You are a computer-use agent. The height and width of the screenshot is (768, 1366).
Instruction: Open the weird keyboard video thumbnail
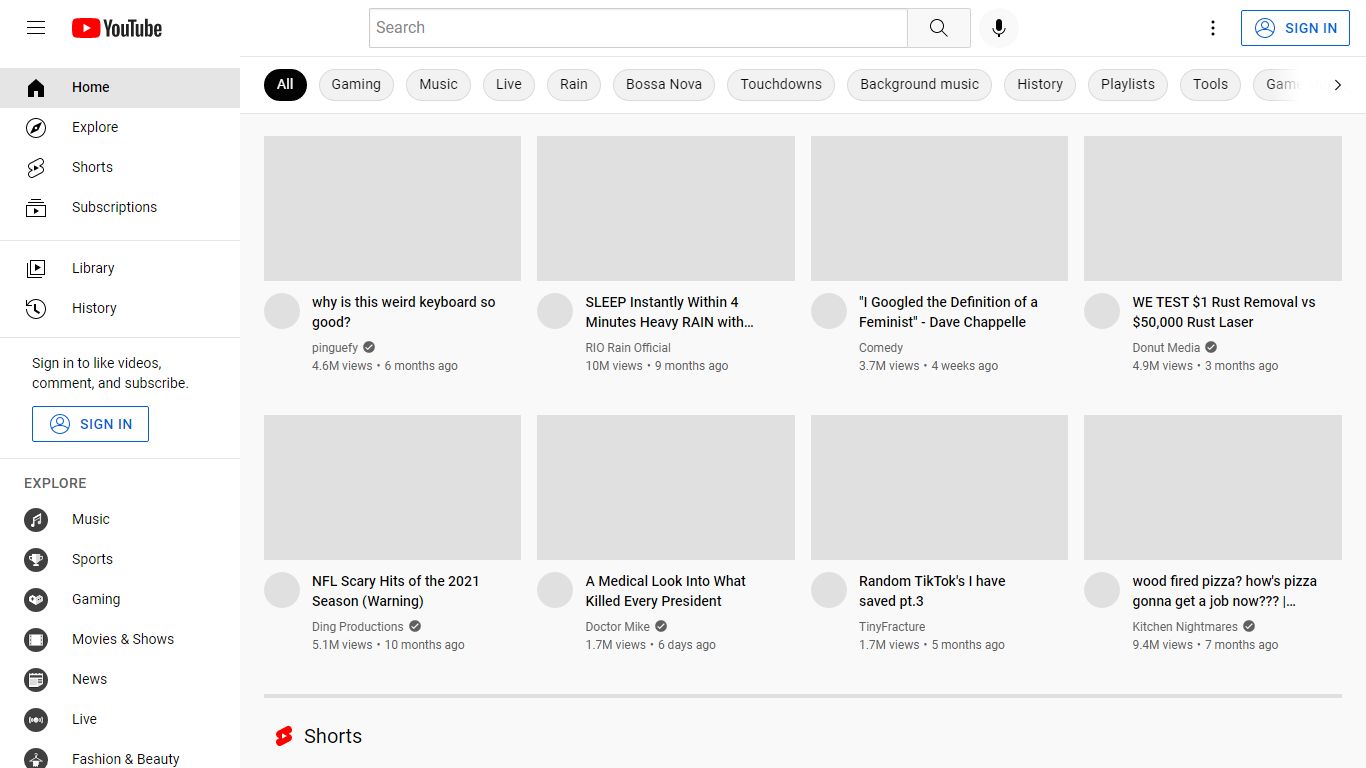(x=392, y=208)
